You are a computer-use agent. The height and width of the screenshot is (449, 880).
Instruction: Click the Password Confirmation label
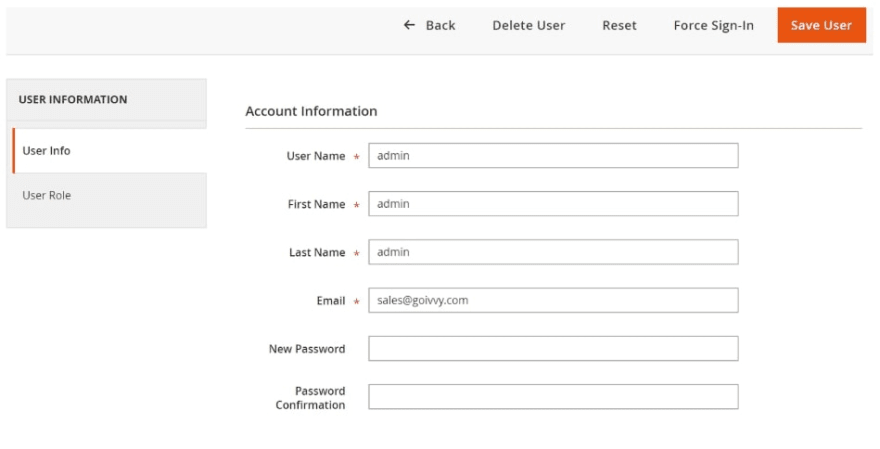click(x=310, y=398)
